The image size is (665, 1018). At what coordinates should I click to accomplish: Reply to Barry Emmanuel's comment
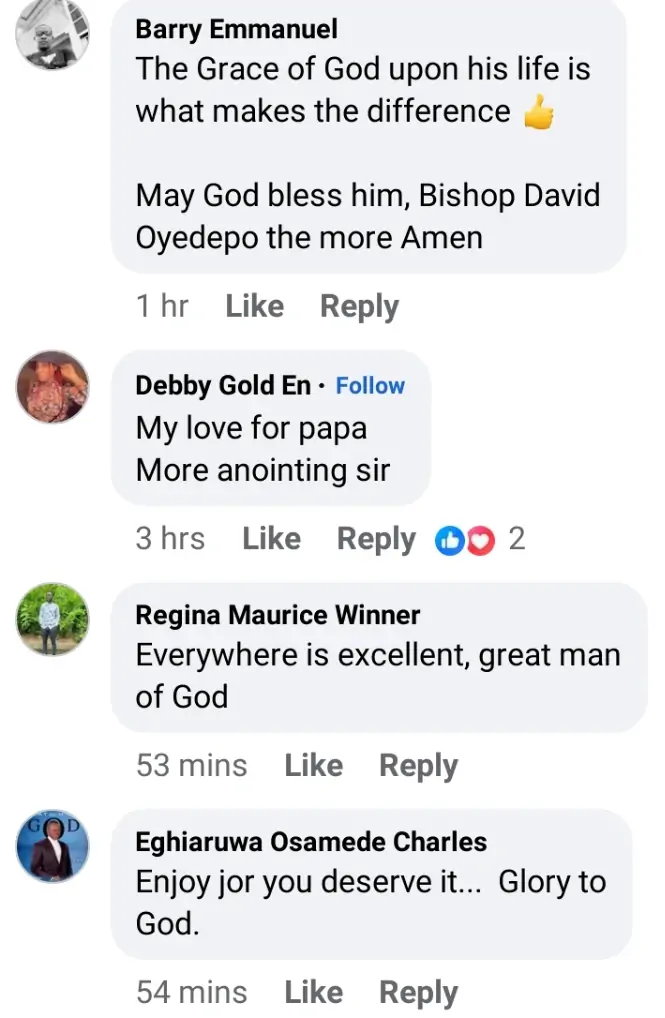(359, 306)
